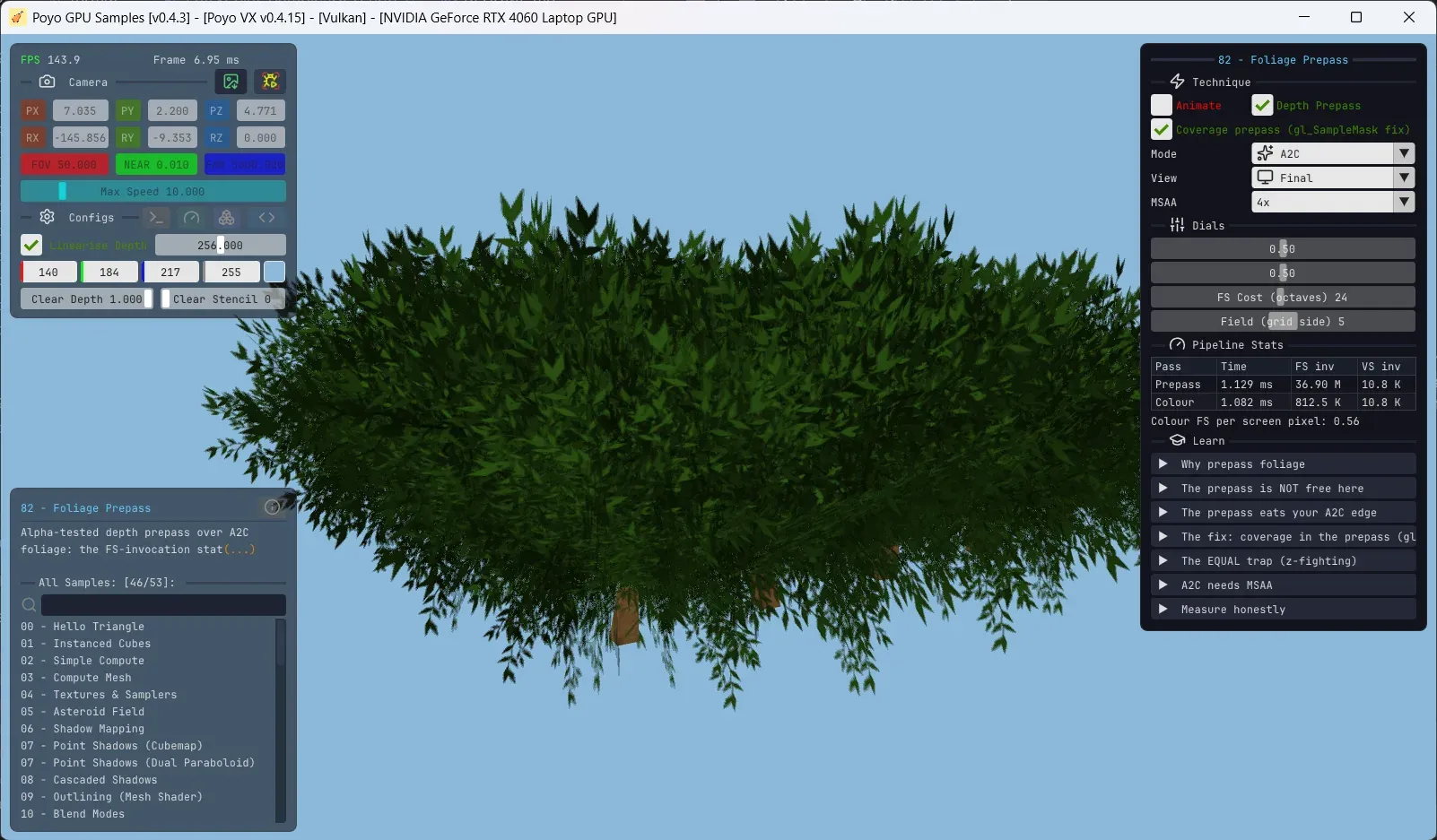Click the FOV 50.000 slider
The height and width of the screenshot is (840, 1437).
pos(65,164)
